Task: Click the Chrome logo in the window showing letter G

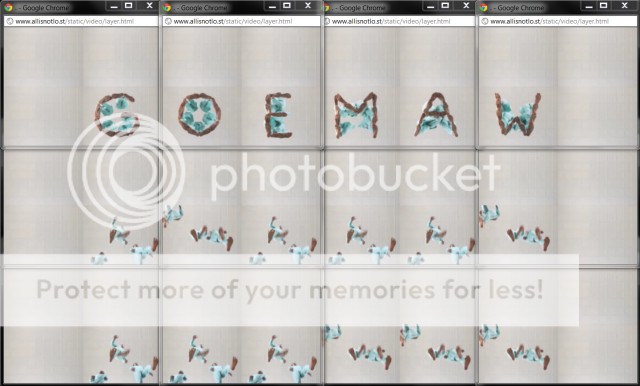Action: [8, 7]
